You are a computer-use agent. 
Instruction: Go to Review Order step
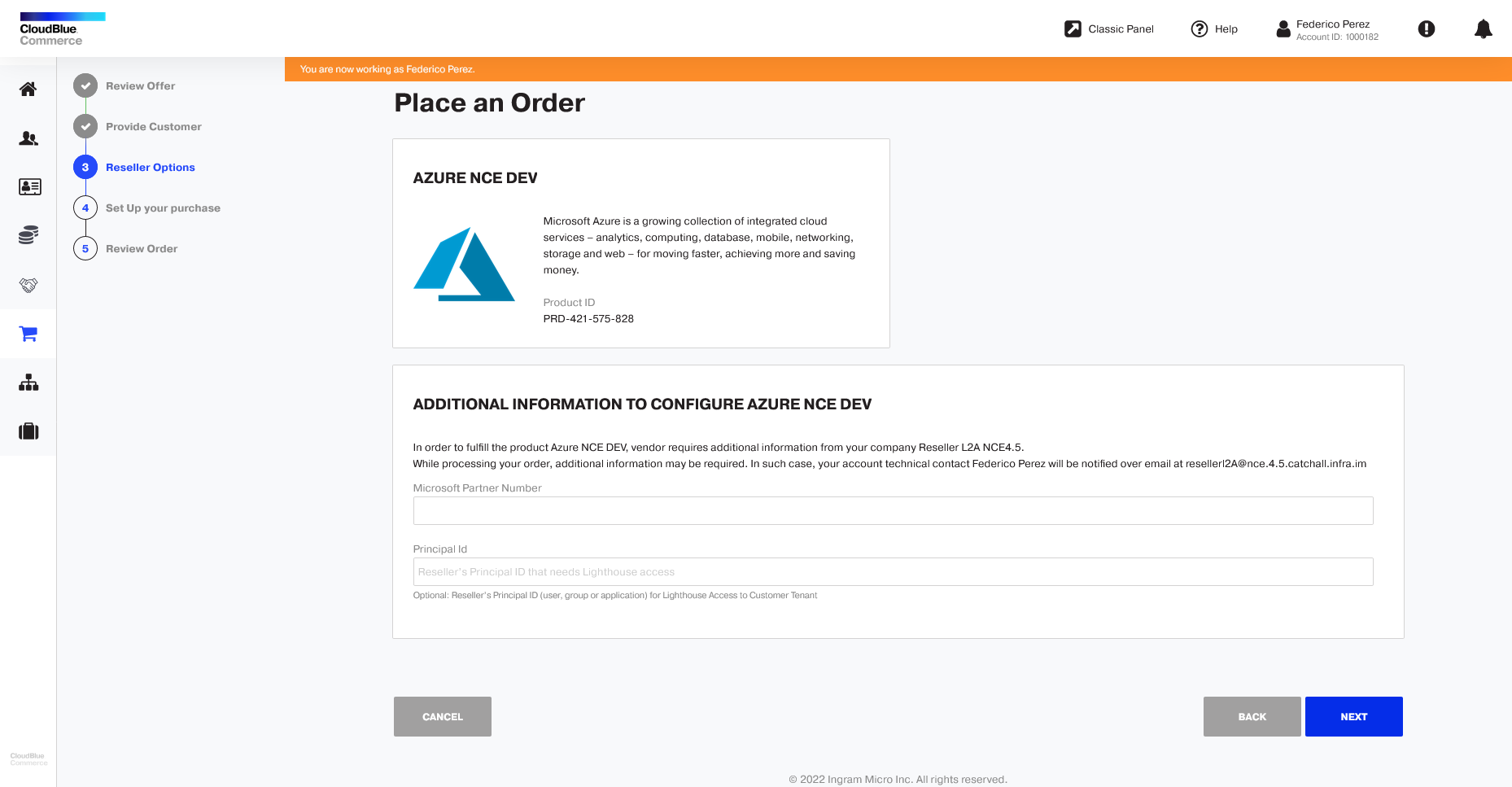click(141, 249)
